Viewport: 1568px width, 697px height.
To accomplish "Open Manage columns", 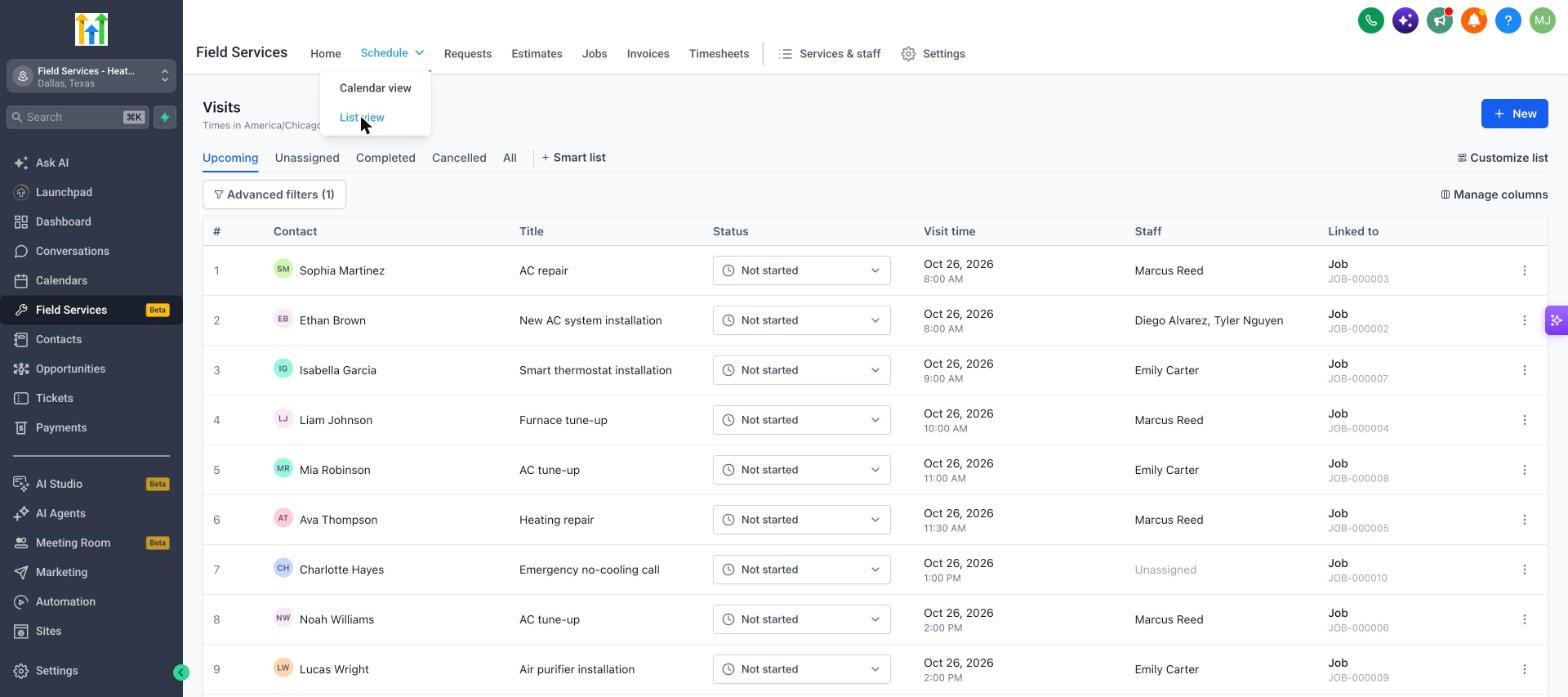I will click(1494, 195).
